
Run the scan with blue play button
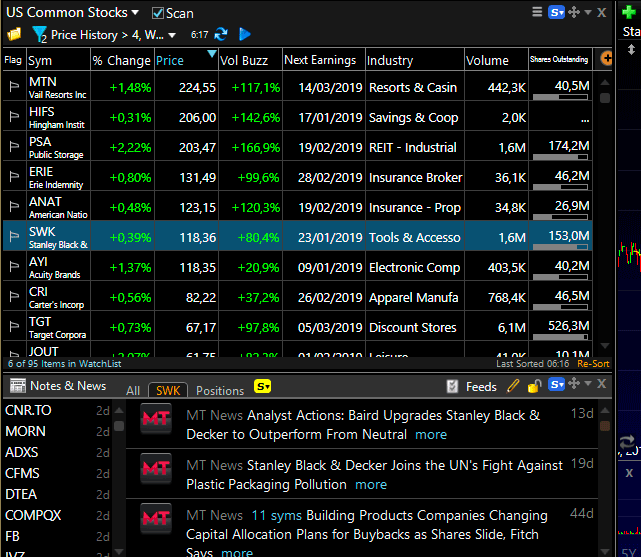(x=244, y=34)
